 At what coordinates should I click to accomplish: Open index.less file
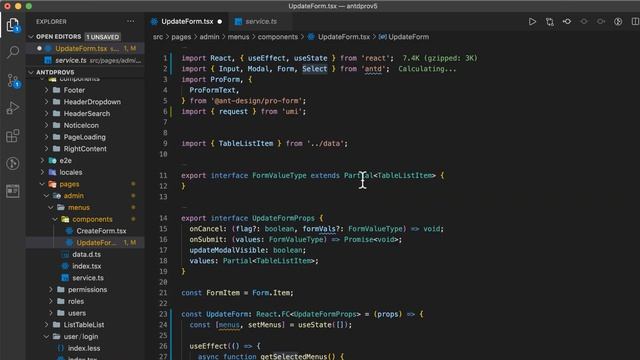click(84, 348)
